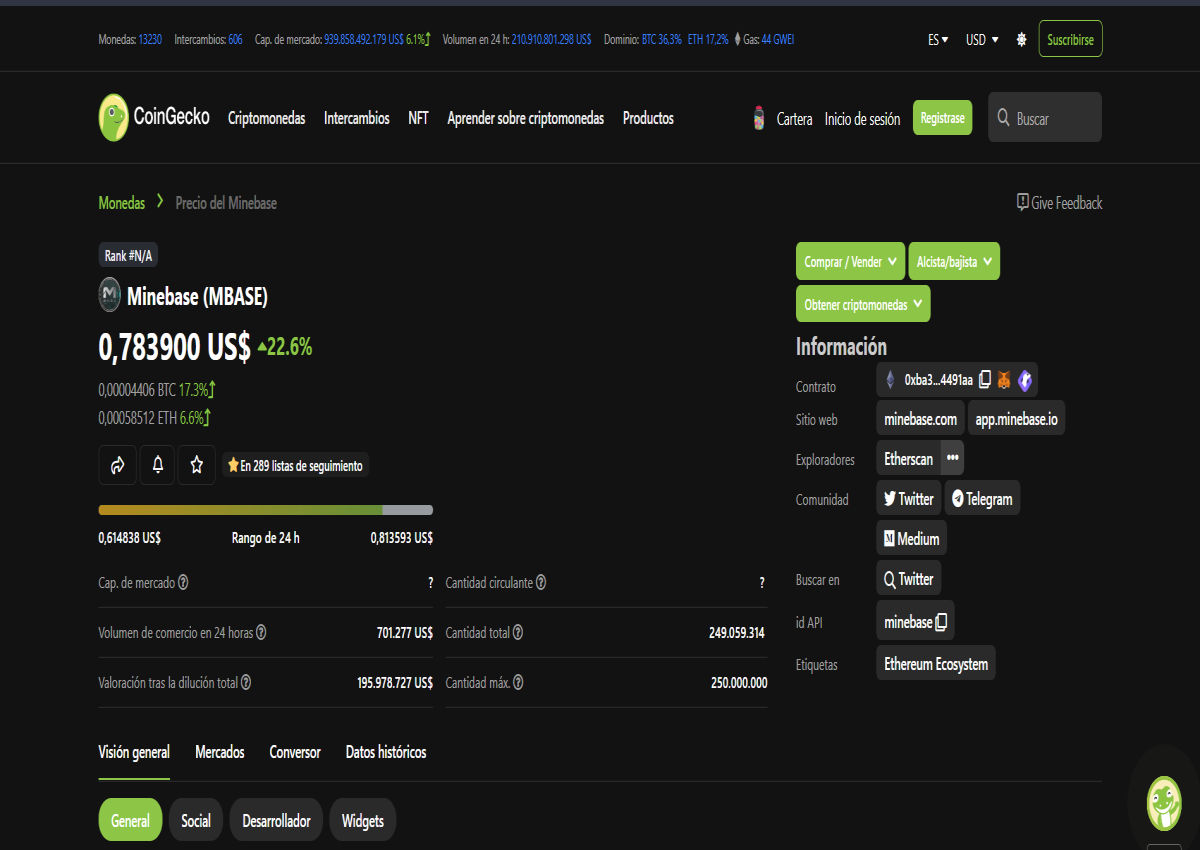Set a price alert with bell icon
Image resolution: width=1200 pixels, height=850 pixels.
click(x=157, y=465)
